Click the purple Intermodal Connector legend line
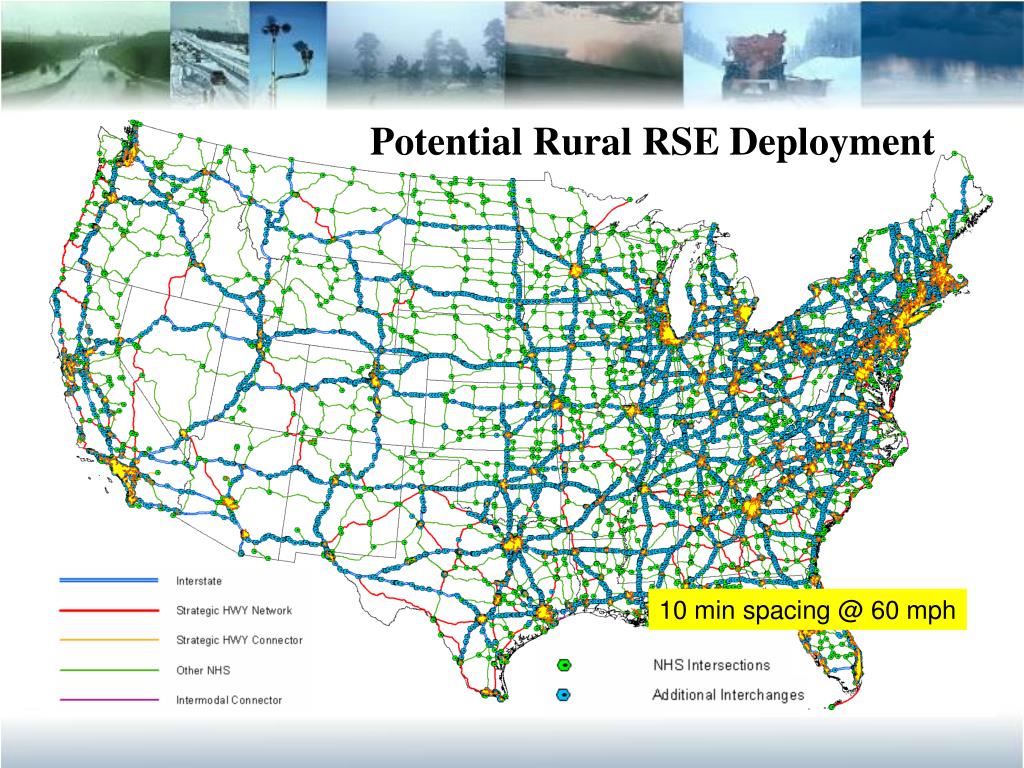 pos(109,699)
